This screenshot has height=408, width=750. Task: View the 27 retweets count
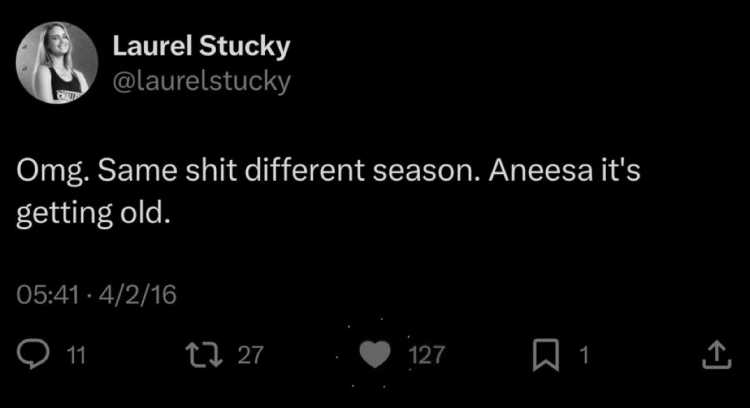[251, 355]
